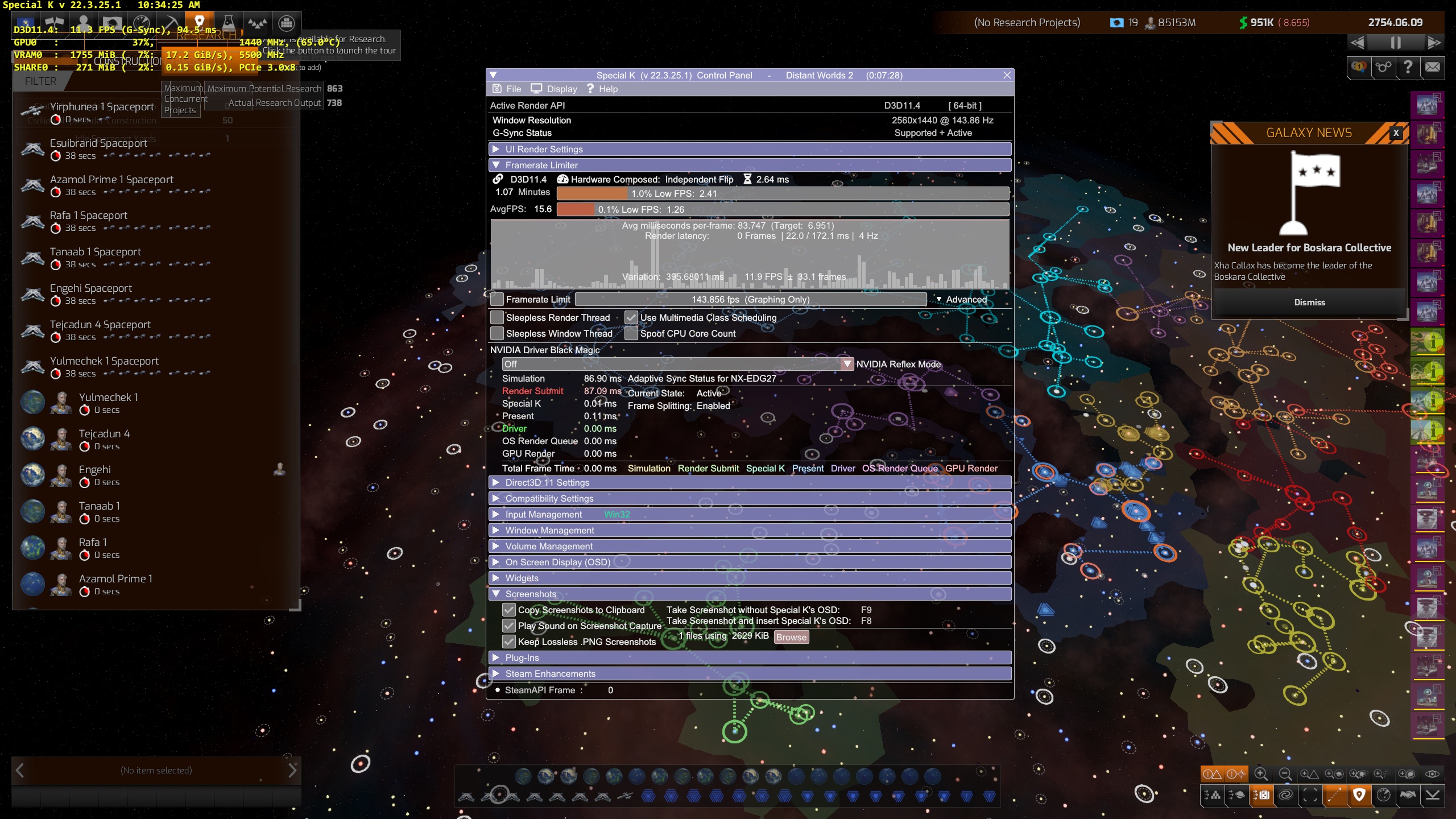Expand the Plug-Ins section
This screenshot has width=1456, height=819.
[x=750, y=657]
